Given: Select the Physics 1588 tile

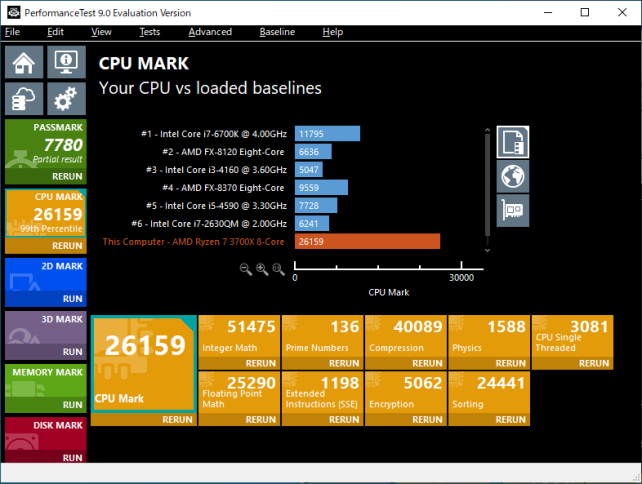Looking at the screenshot, I should (489, 336).
